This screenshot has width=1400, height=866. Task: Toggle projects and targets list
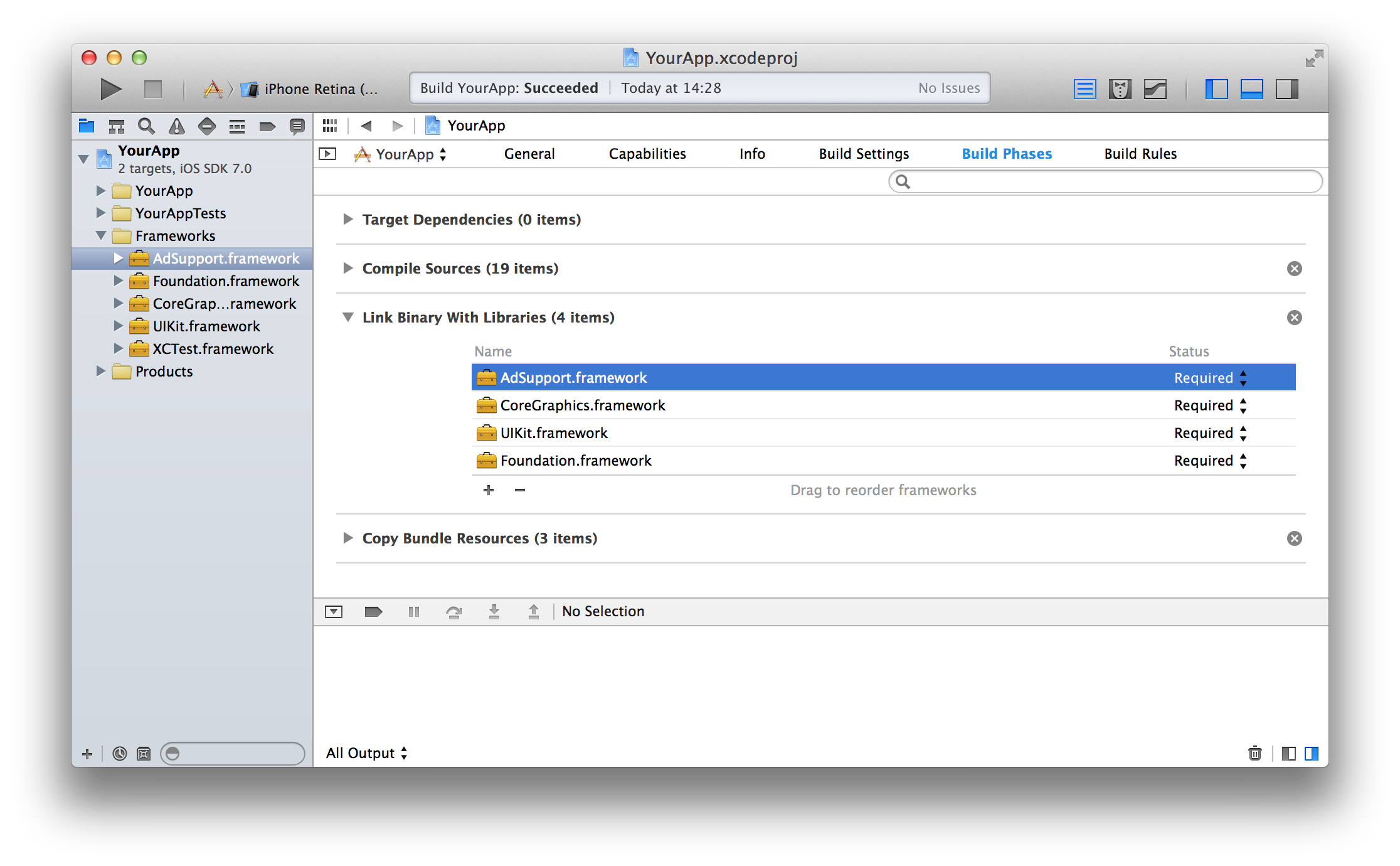(x=327, y=154)
